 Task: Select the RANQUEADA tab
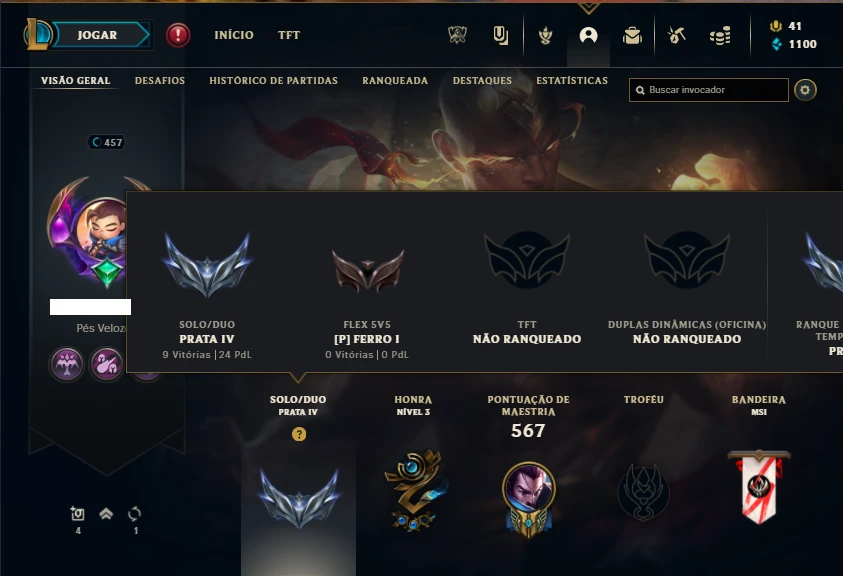tap(395, 81)
